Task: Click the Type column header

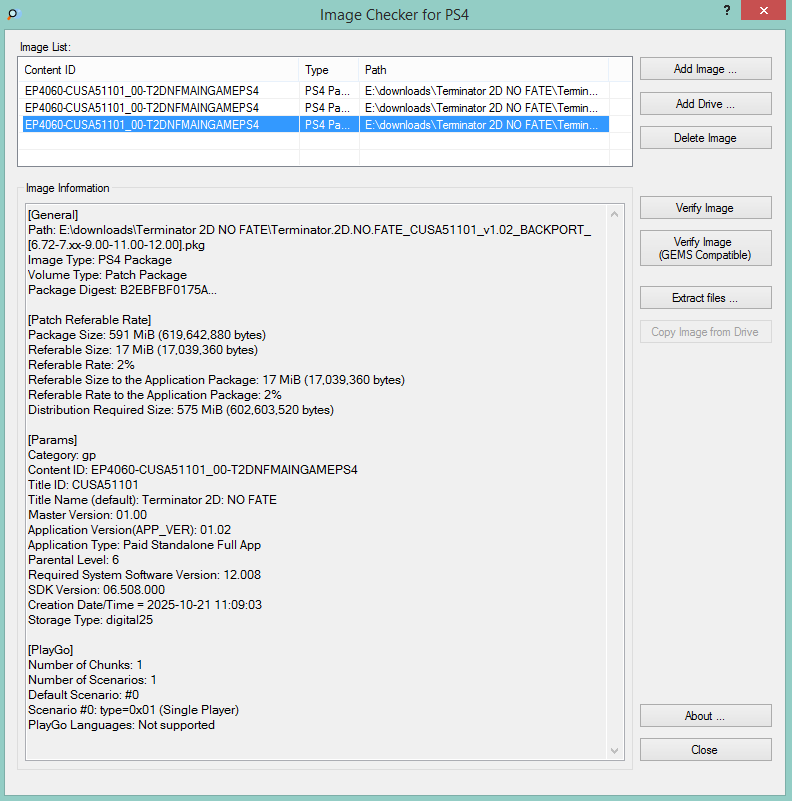Action: tap(328, 70)
